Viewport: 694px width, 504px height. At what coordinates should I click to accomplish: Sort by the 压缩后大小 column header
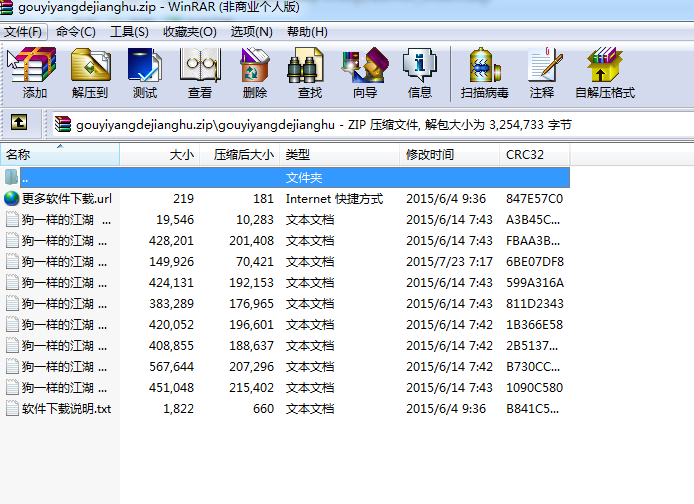point(240,154)
